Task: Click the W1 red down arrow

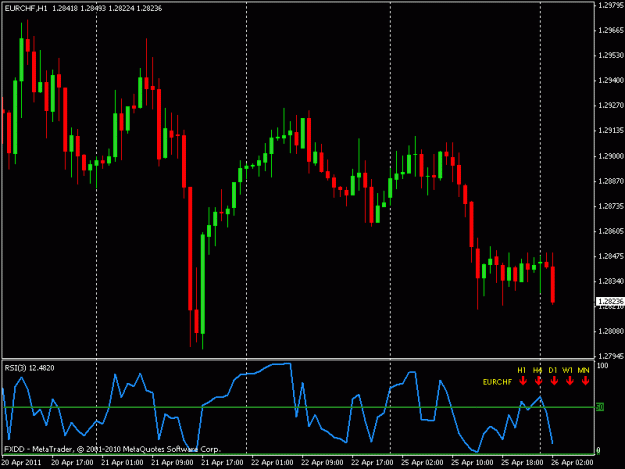Action: click(570, 381)
